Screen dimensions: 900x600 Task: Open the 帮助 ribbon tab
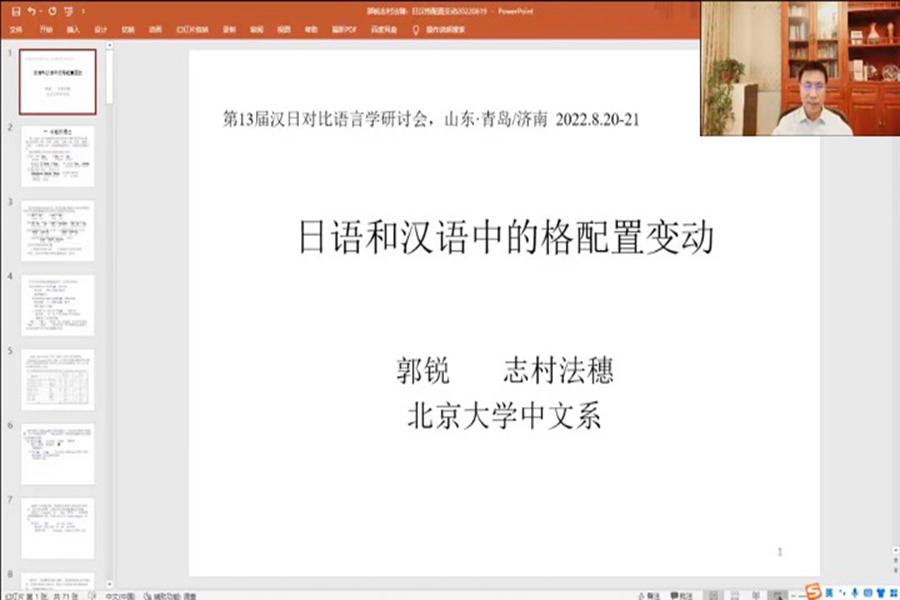(x=311, y=29)
